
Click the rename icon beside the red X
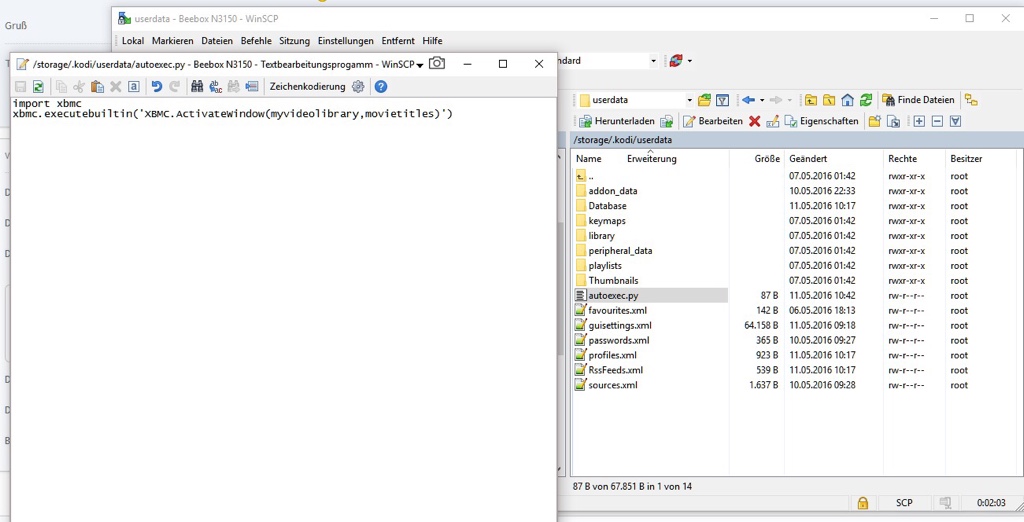click(x=773, y=121)
